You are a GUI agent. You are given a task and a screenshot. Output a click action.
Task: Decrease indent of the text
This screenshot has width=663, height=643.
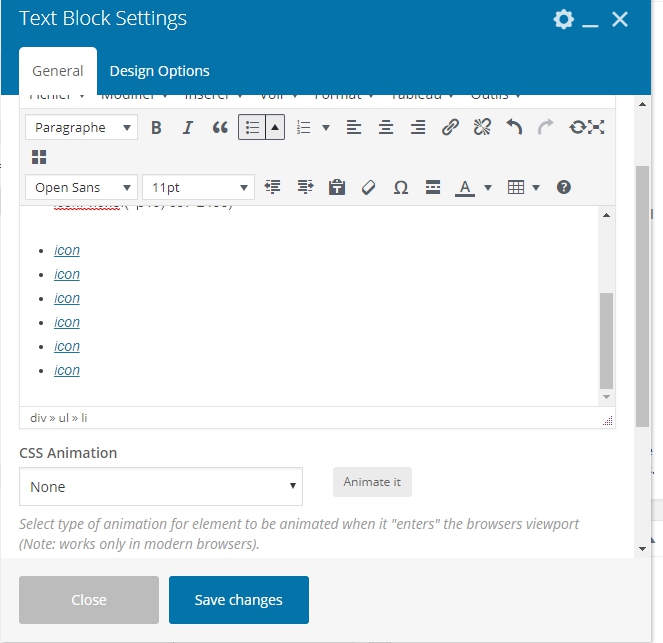(x=273, y=187)
